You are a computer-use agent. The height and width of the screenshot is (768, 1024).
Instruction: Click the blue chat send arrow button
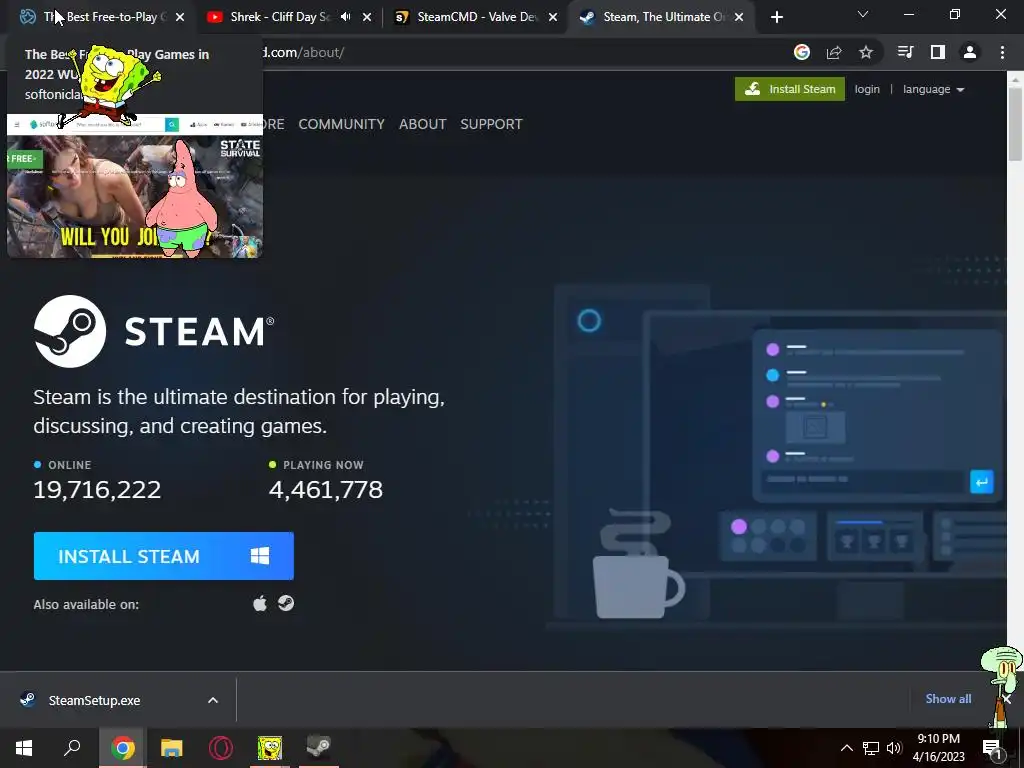(x=982, y=483)
